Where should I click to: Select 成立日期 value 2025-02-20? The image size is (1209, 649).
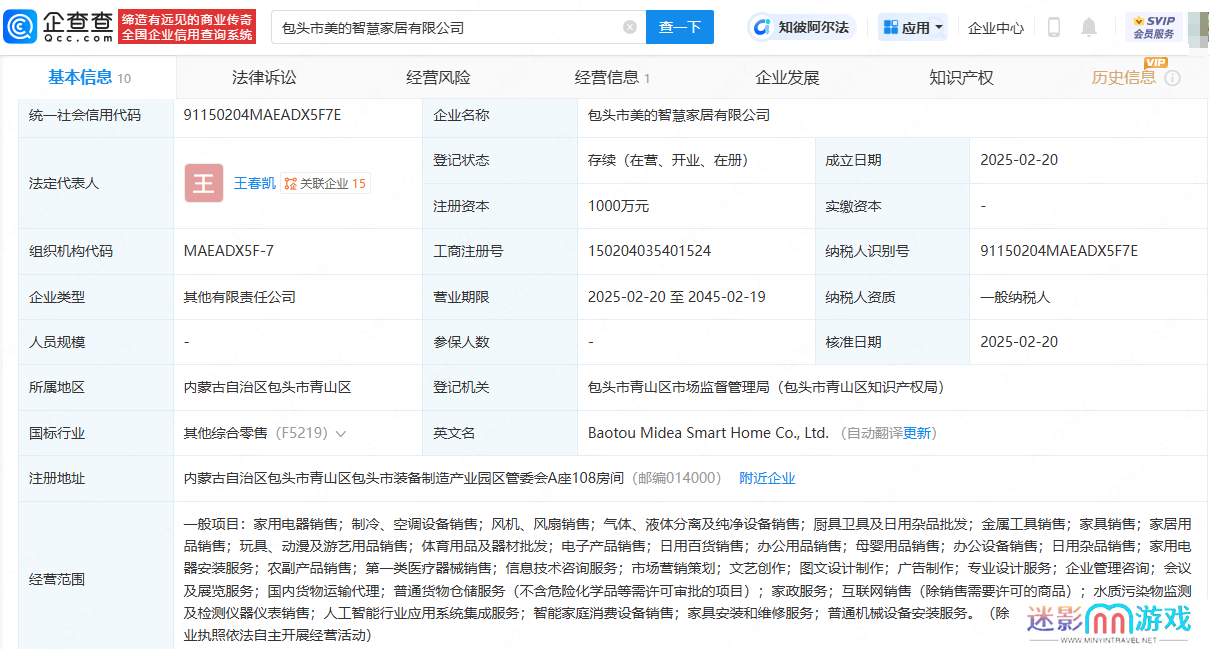[x=1019, y=160]
